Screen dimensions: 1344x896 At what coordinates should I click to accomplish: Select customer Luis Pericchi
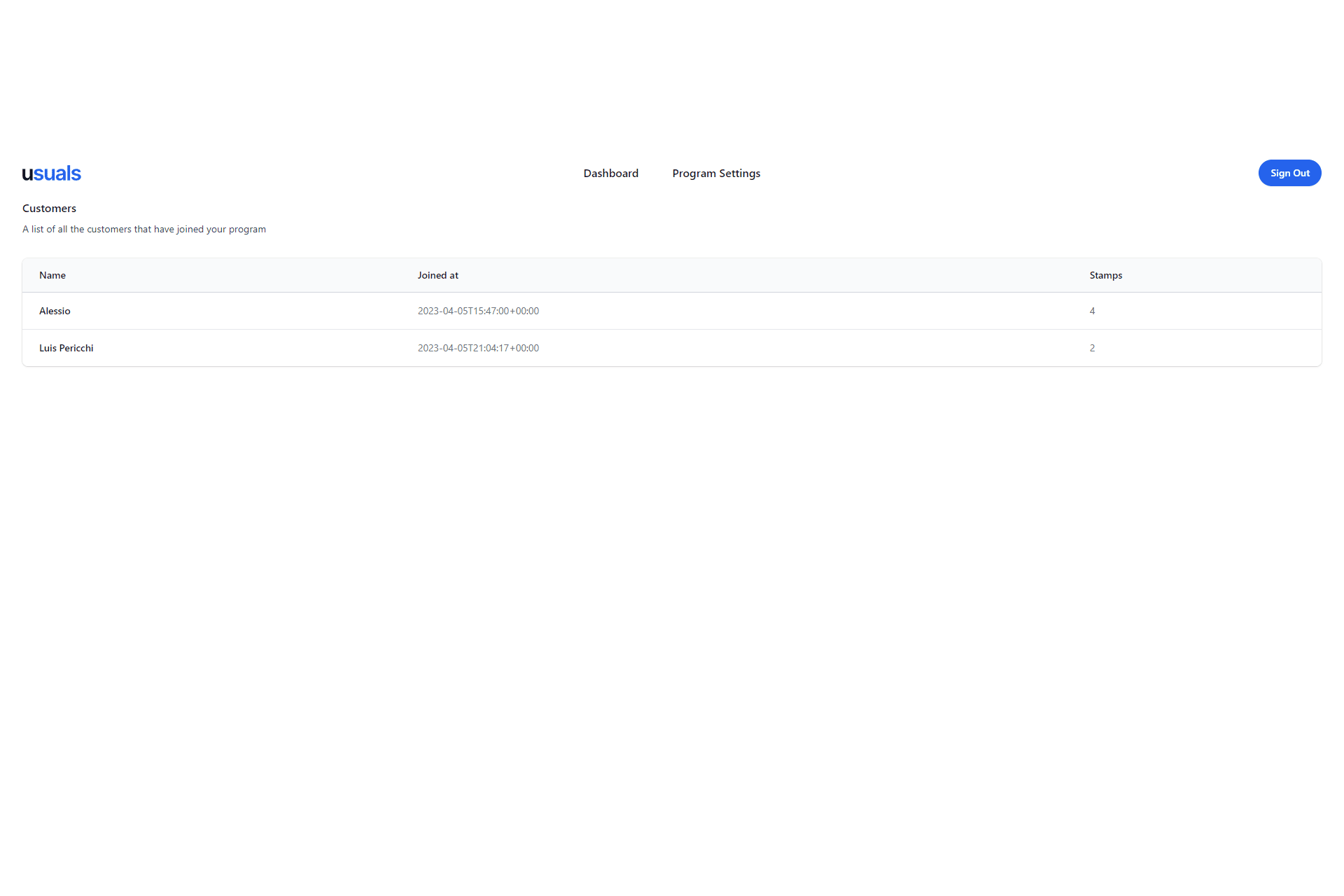[66, 349]
